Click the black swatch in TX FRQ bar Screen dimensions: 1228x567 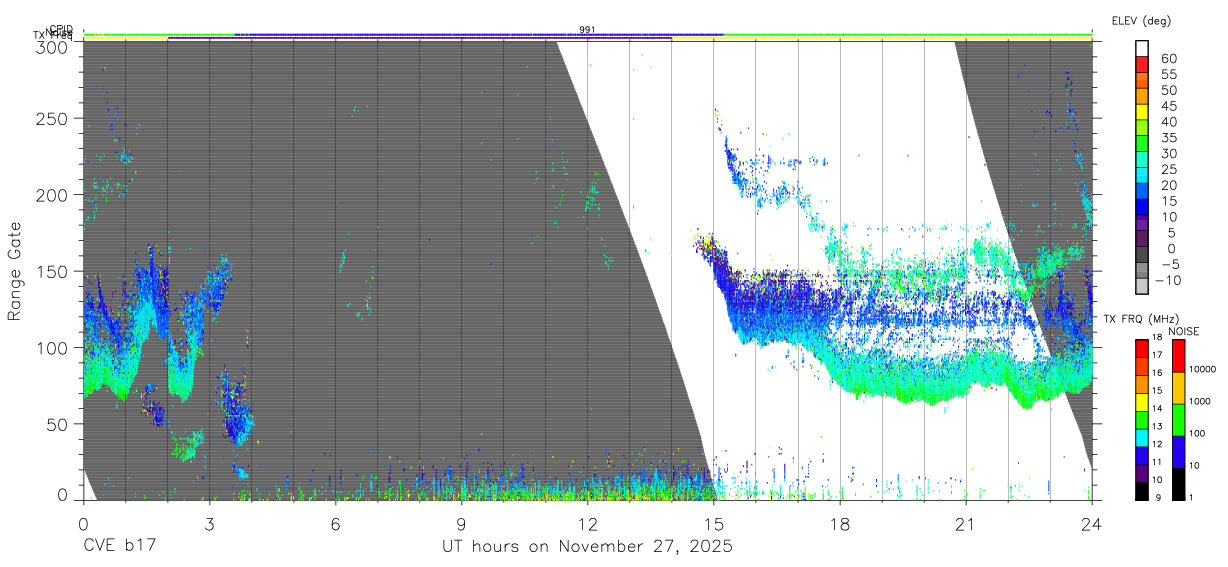1142,489
